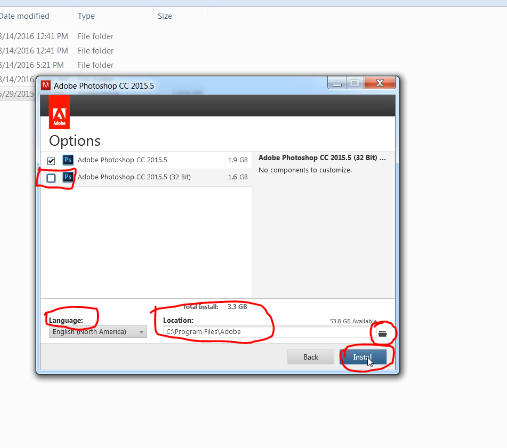
Task: Minimize the Adobe installer window
Action: [x=337, y=83]
